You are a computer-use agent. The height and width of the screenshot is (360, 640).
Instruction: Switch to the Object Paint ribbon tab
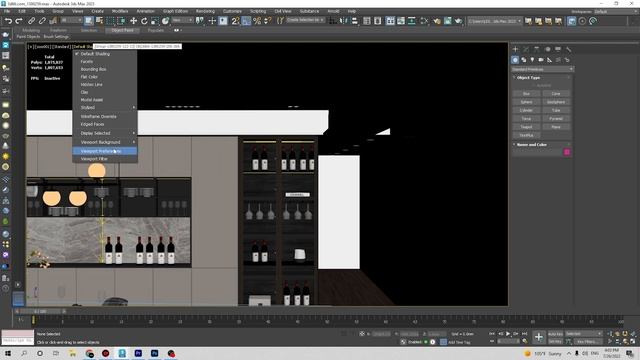(x=122, y=30)
